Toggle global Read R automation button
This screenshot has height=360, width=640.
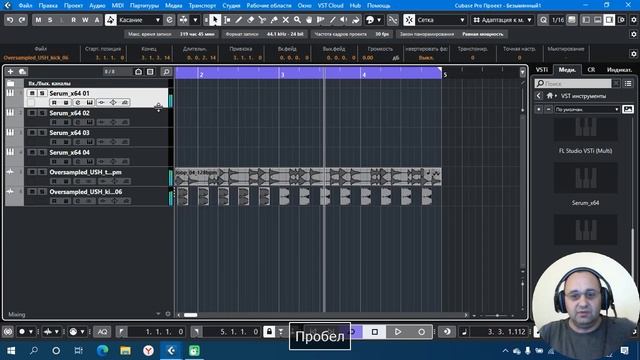[x=73, y=20]
